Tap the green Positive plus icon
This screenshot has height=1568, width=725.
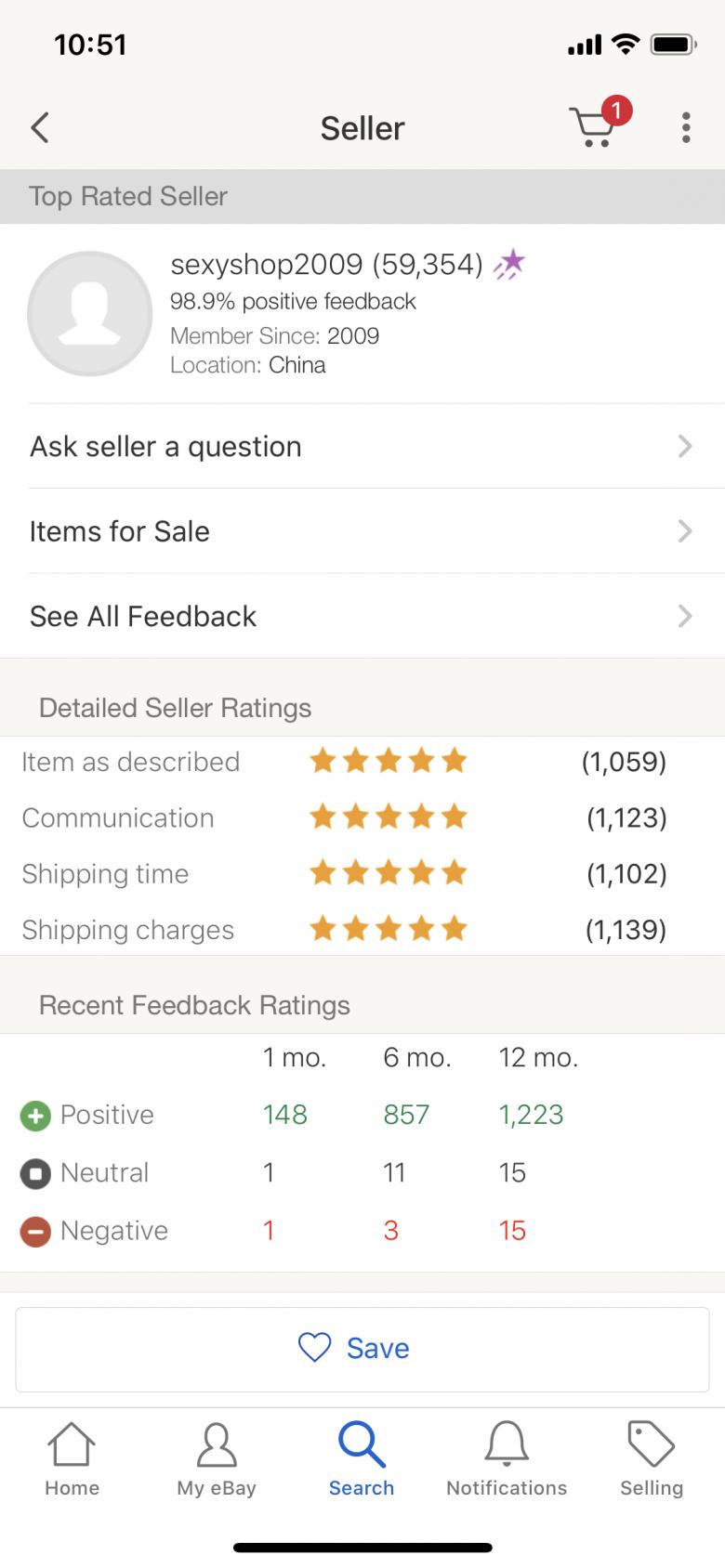[x=35, y=1116]
